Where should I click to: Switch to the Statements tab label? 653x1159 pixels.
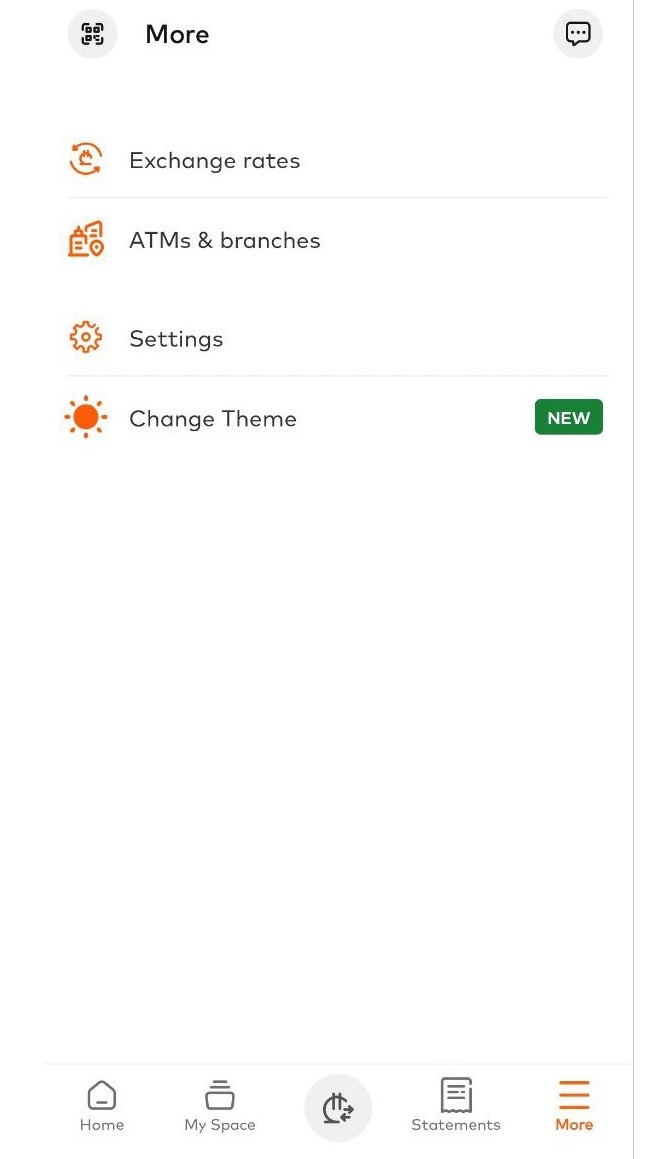tap(456, 1125)
